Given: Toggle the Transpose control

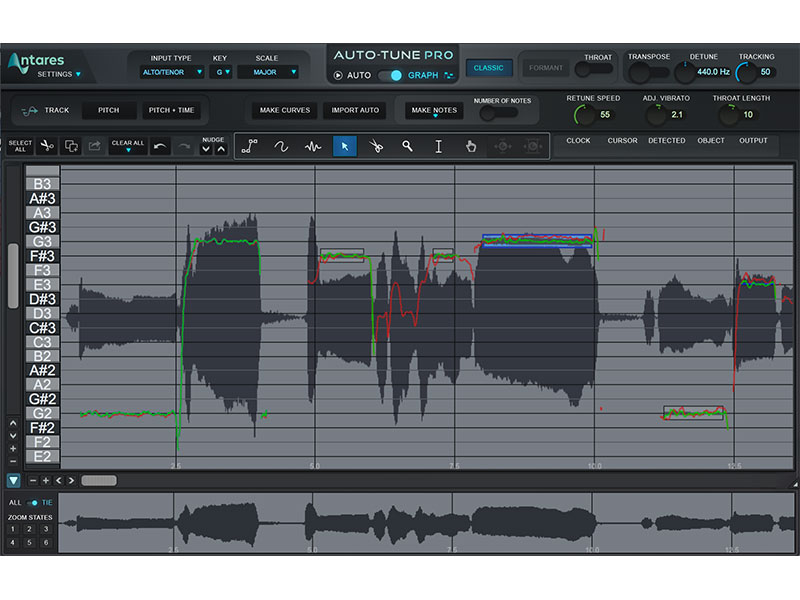Looking at the screenshot, I should point(648,72).
